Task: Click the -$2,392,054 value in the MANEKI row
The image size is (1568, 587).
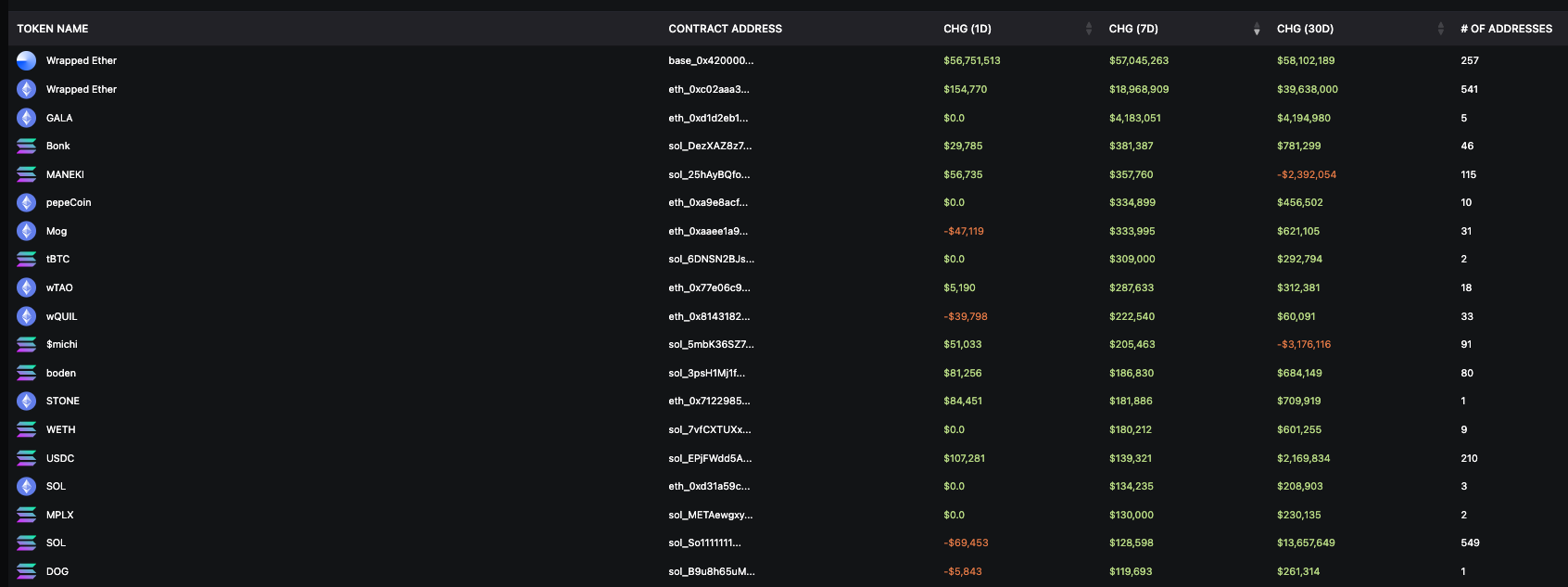Action: point(1307,174)
